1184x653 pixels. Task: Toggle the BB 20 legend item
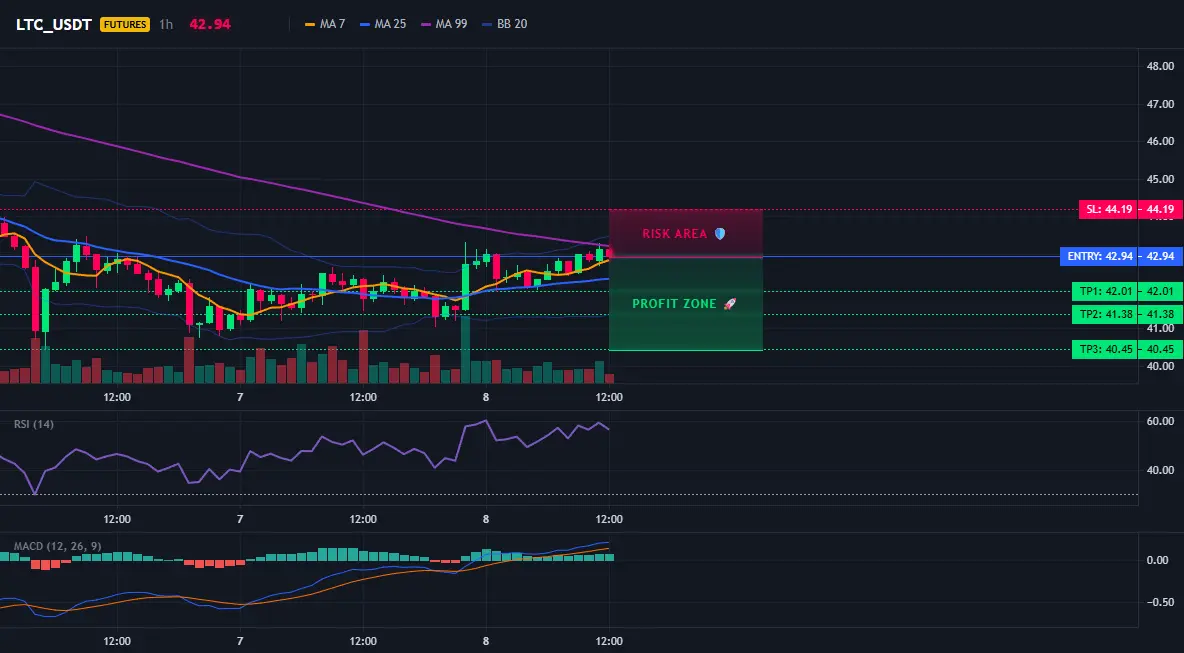click(x=504, y=24)
